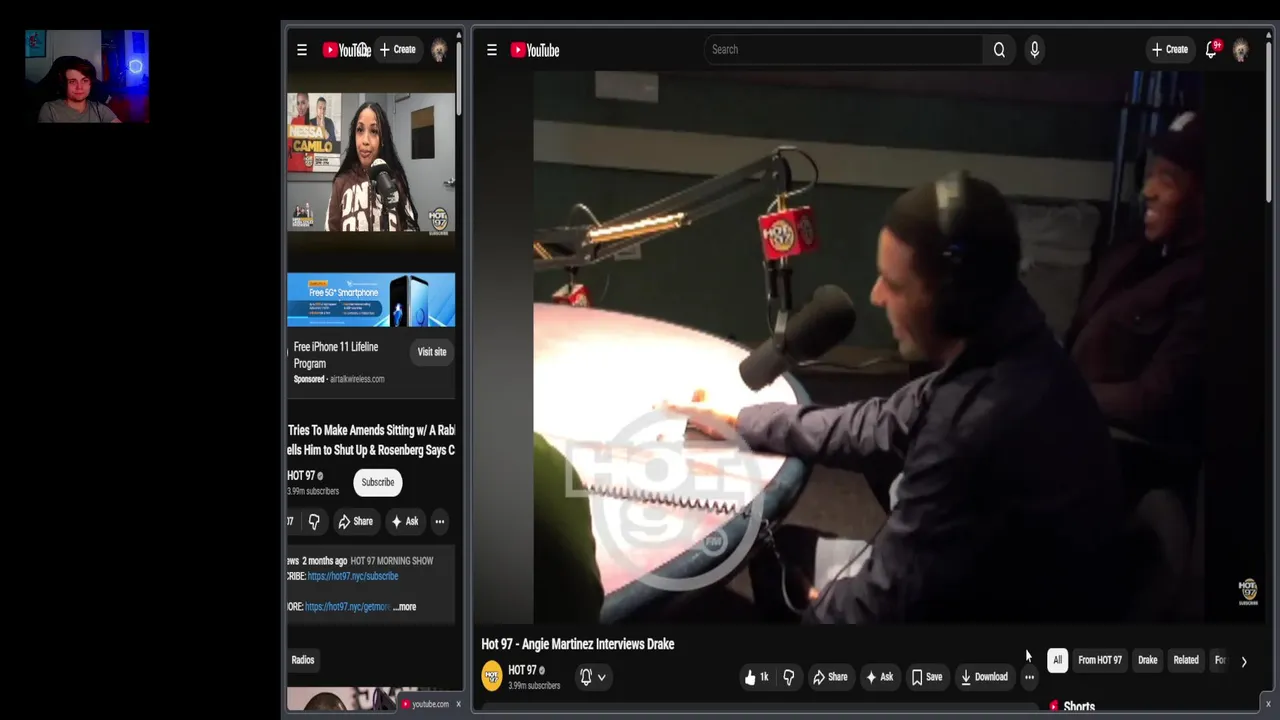Open the account avatar in left narrow window
Image resolution: width=1280 pixels, height=720 pixels.
click(x=439, y=50)
